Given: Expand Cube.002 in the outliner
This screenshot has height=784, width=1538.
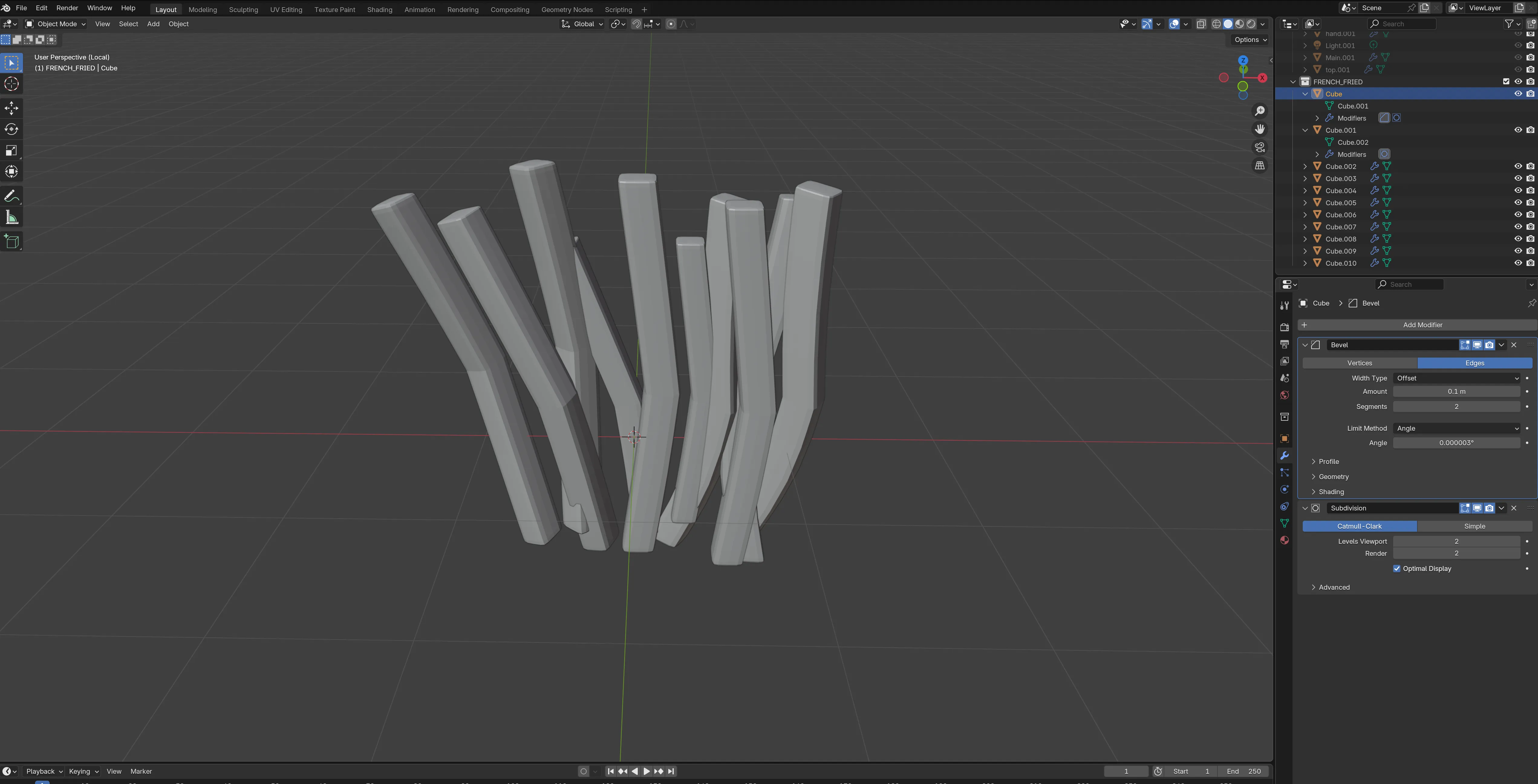Looking at the screenshot, I should [1305, 167].
